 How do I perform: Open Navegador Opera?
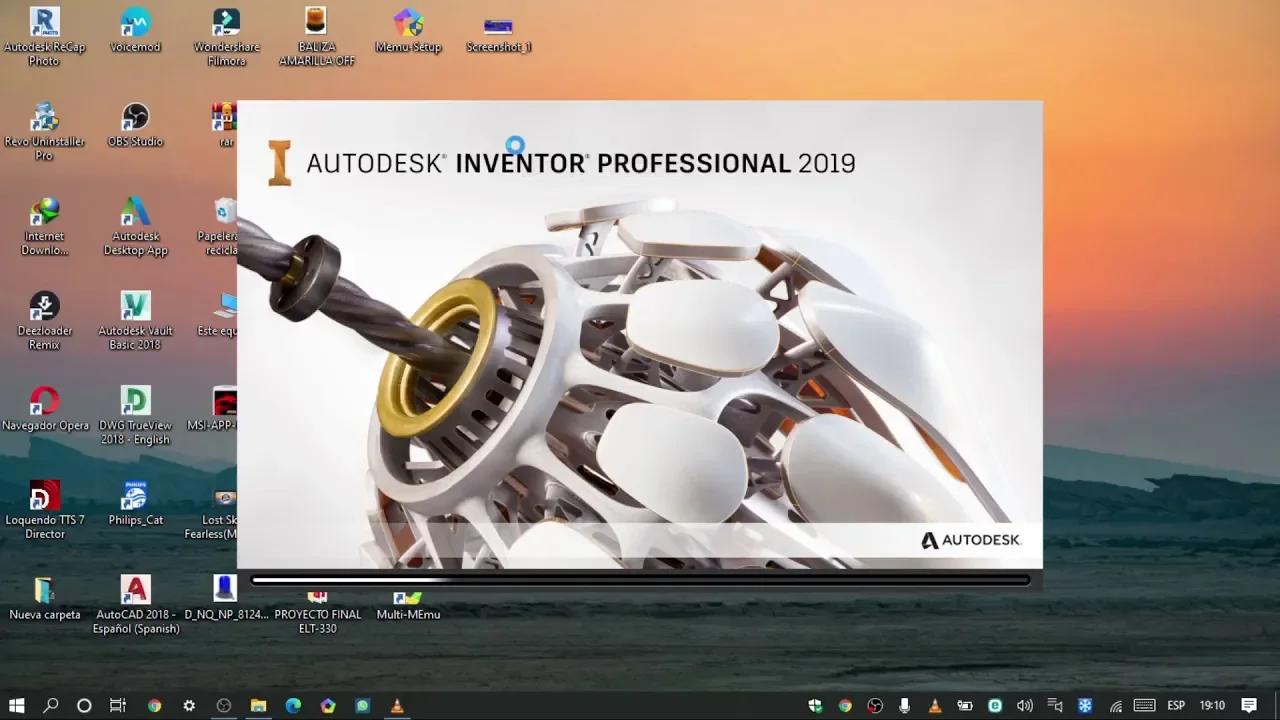44,400
